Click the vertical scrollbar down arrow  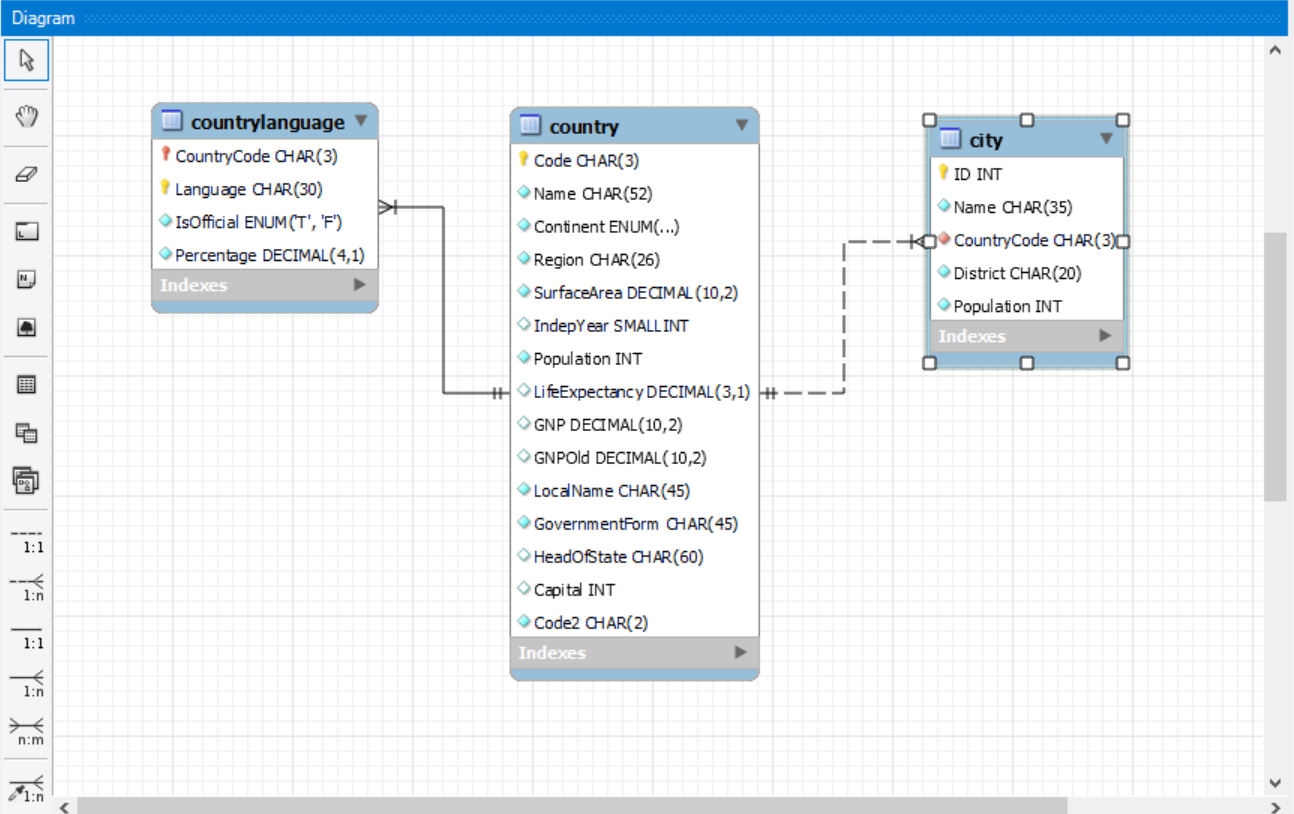[x=1276, y=783]
